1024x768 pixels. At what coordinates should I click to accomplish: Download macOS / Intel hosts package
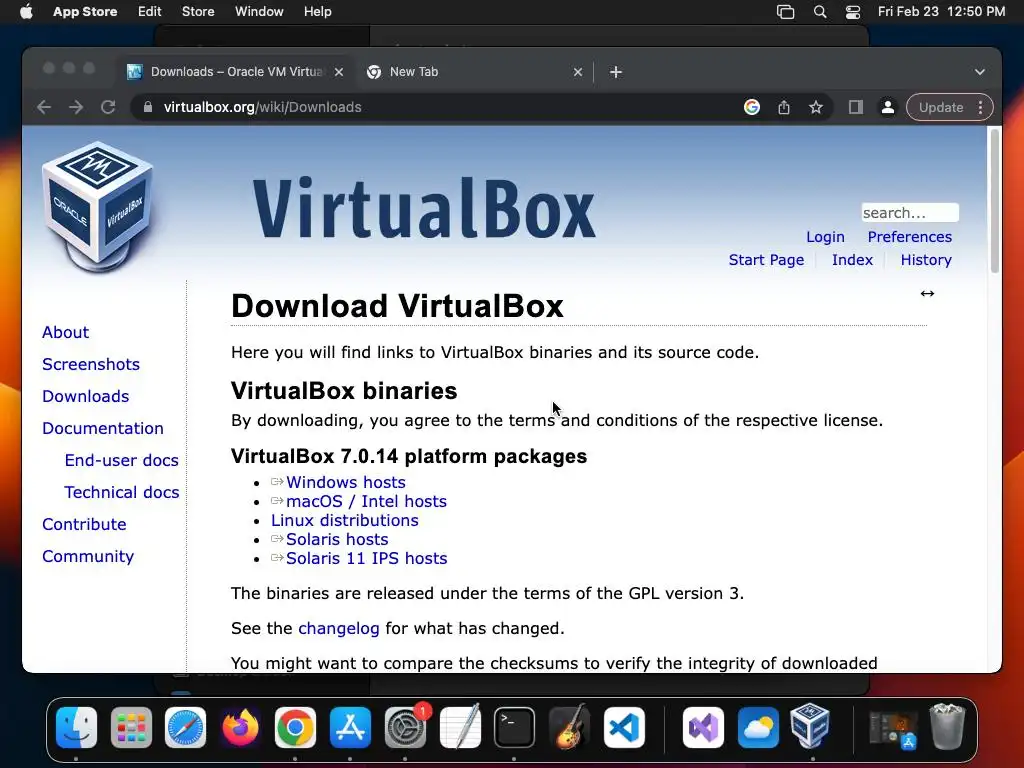[366, 501]
